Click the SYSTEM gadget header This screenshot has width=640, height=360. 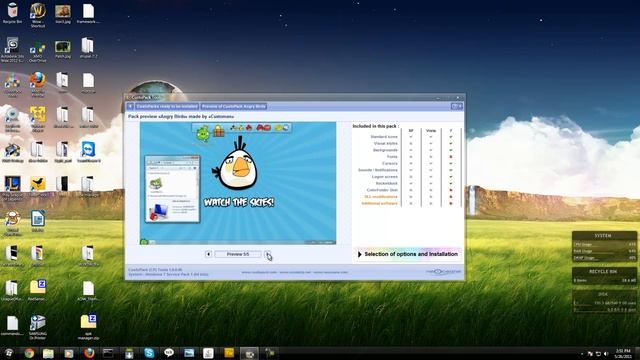[604, 236]
